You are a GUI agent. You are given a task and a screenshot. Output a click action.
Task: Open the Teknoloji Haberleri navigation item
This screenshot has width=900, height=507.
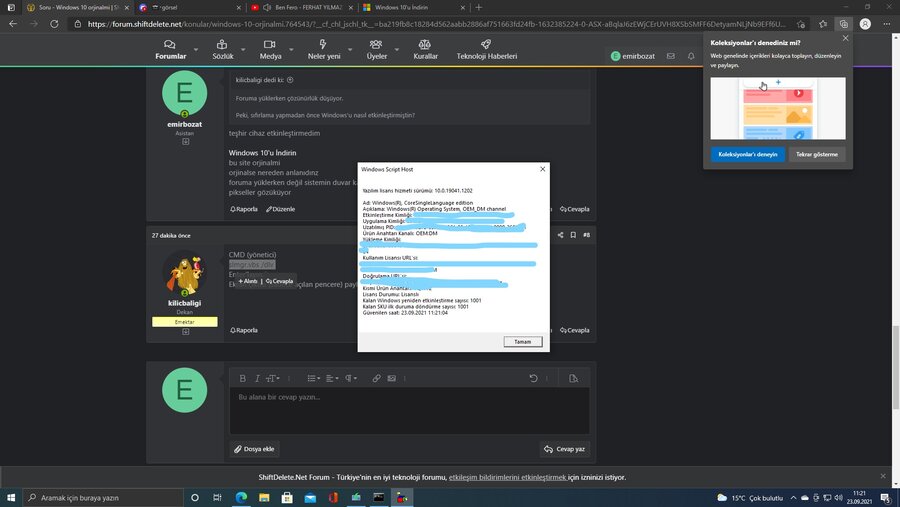(x=487, y=50)
